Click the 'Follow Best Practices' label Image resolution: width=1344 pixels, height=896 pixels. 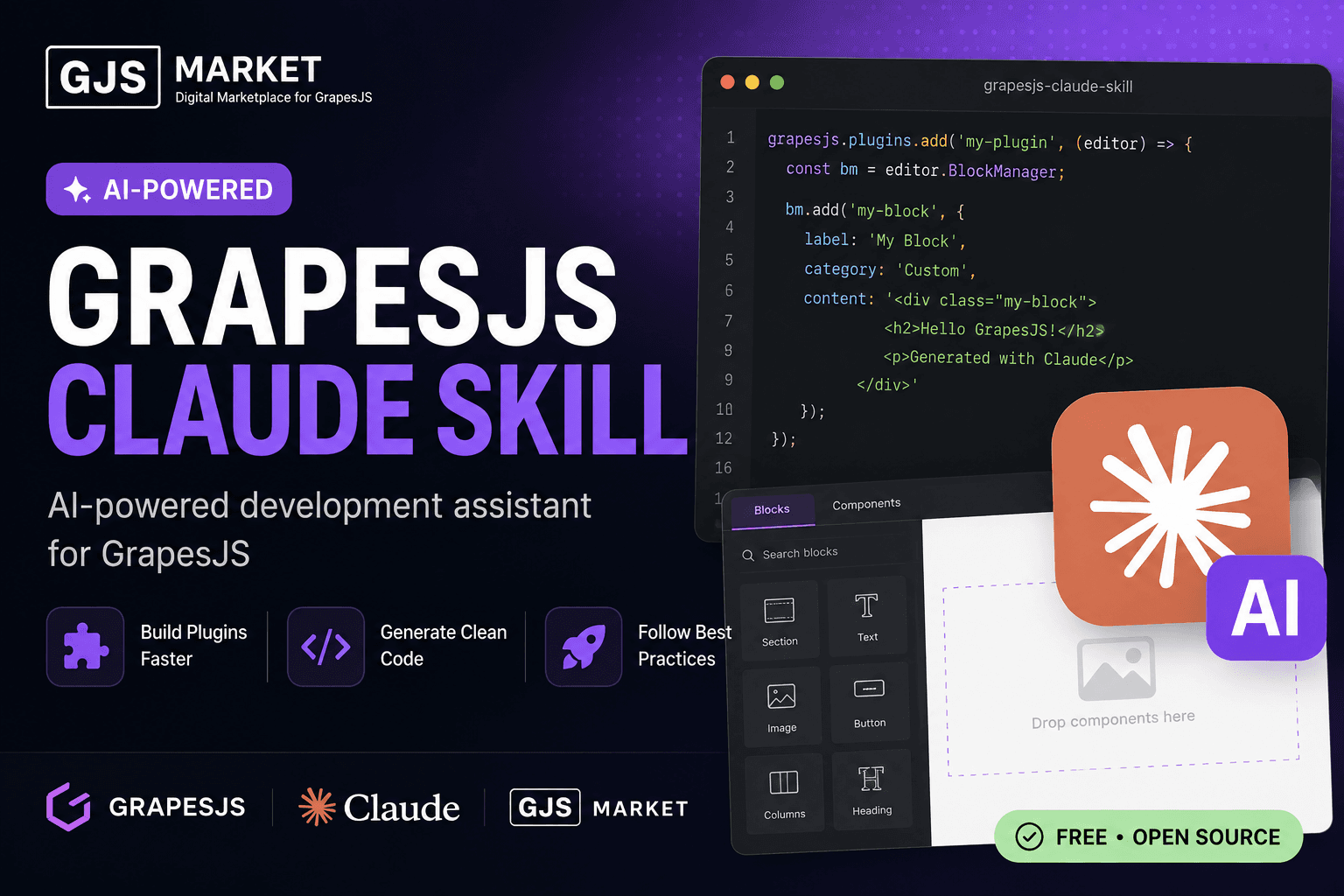[x=684, y=646]
